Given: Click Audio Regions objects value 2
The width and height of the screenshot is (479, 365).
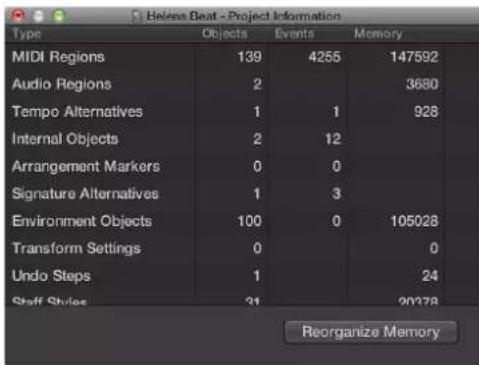Looking at the screenshot, I should 257,84.
